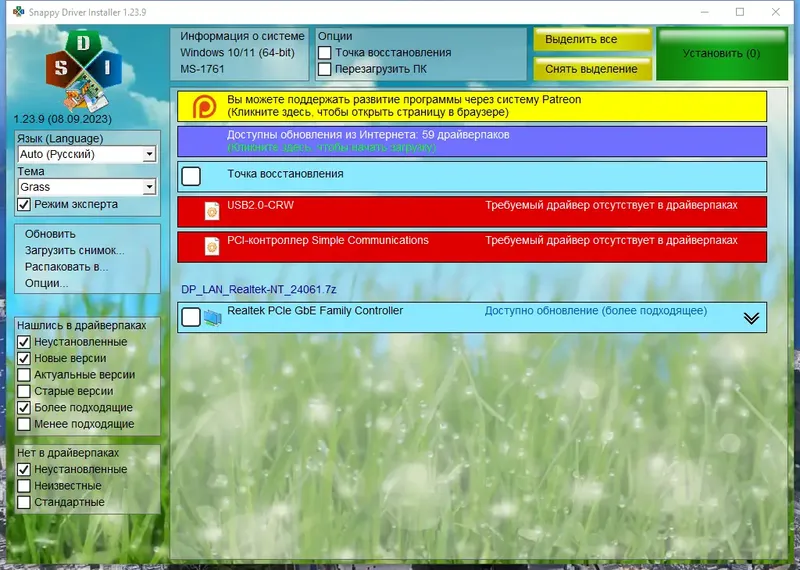Maximize the Snappy Driver Installer window

pos(740,12)
